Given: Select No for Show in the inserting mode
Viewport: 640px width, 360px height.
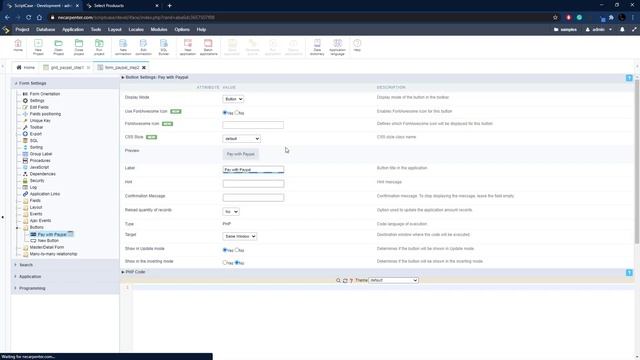Looking at the screenshot, I should (x=237, y=262).
